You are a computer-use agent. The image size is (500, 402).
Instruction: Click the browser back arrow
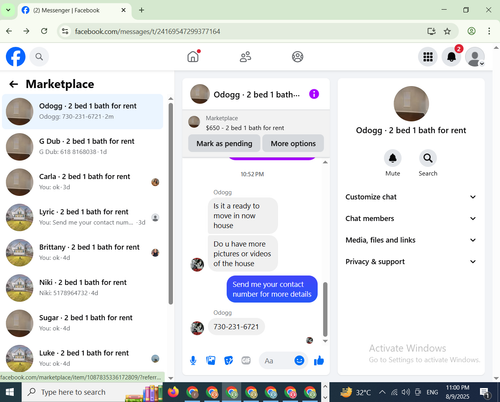click(x=9, y=31)
